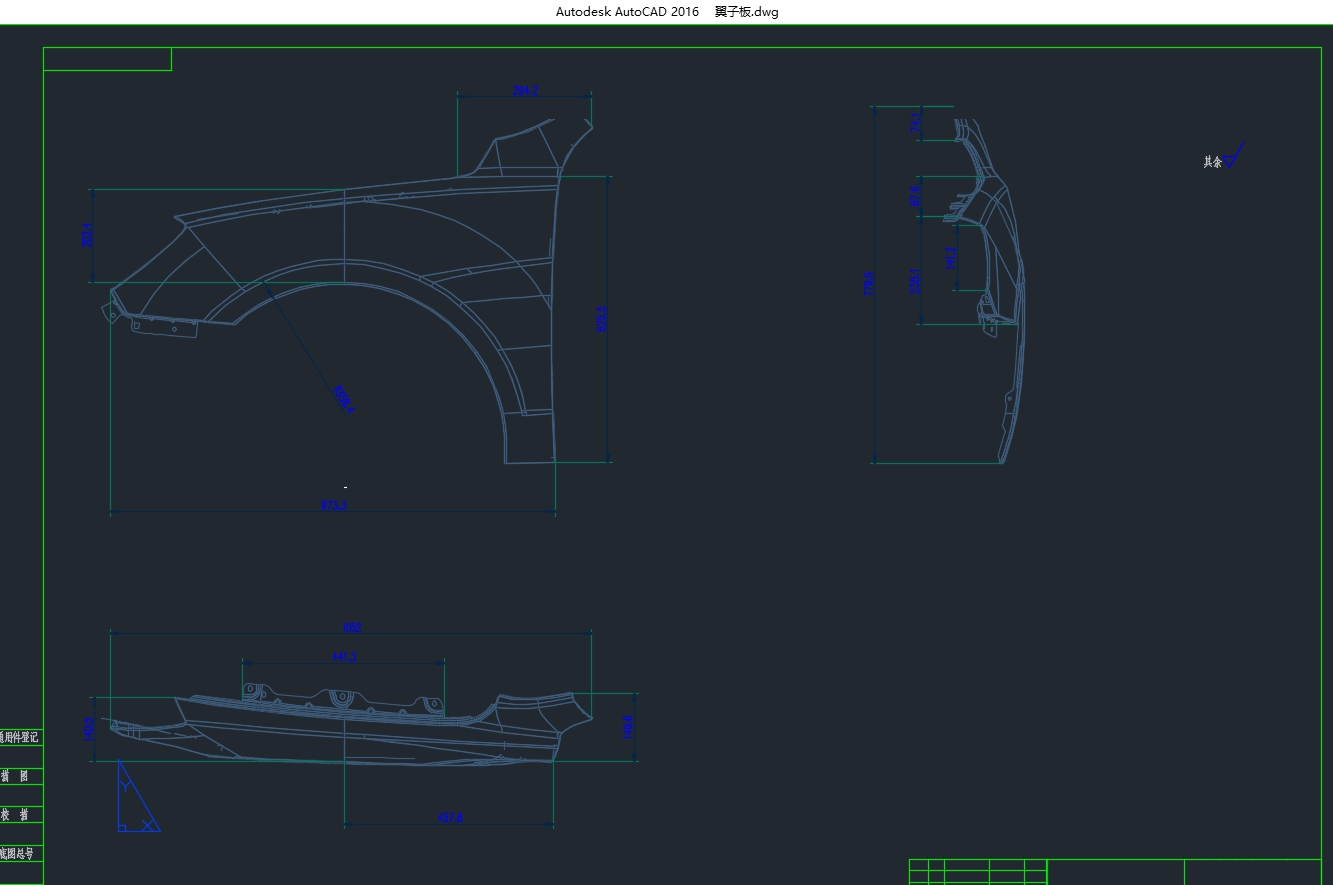This screenshot has width=1333, height=885.
Task: Click the 140.5 dimension text
Action: pyautogui.click(x=88, y=729)
